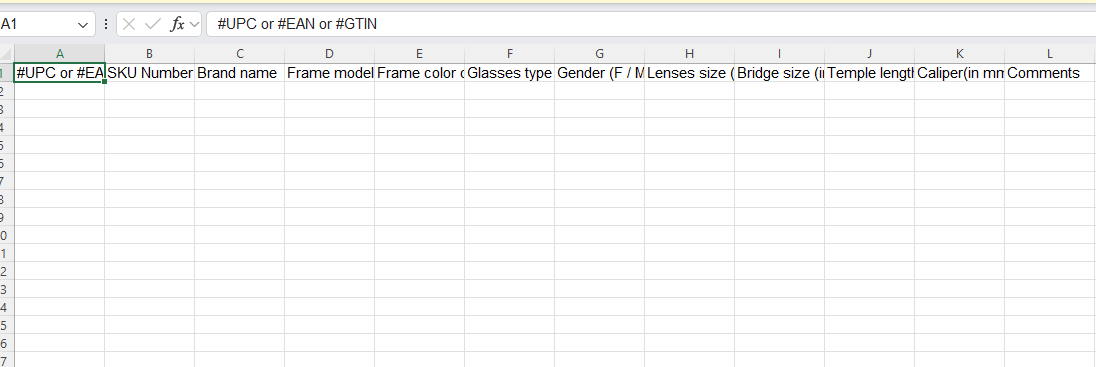Click the Enter checkmark icon in formula bar

coord(152,24)
